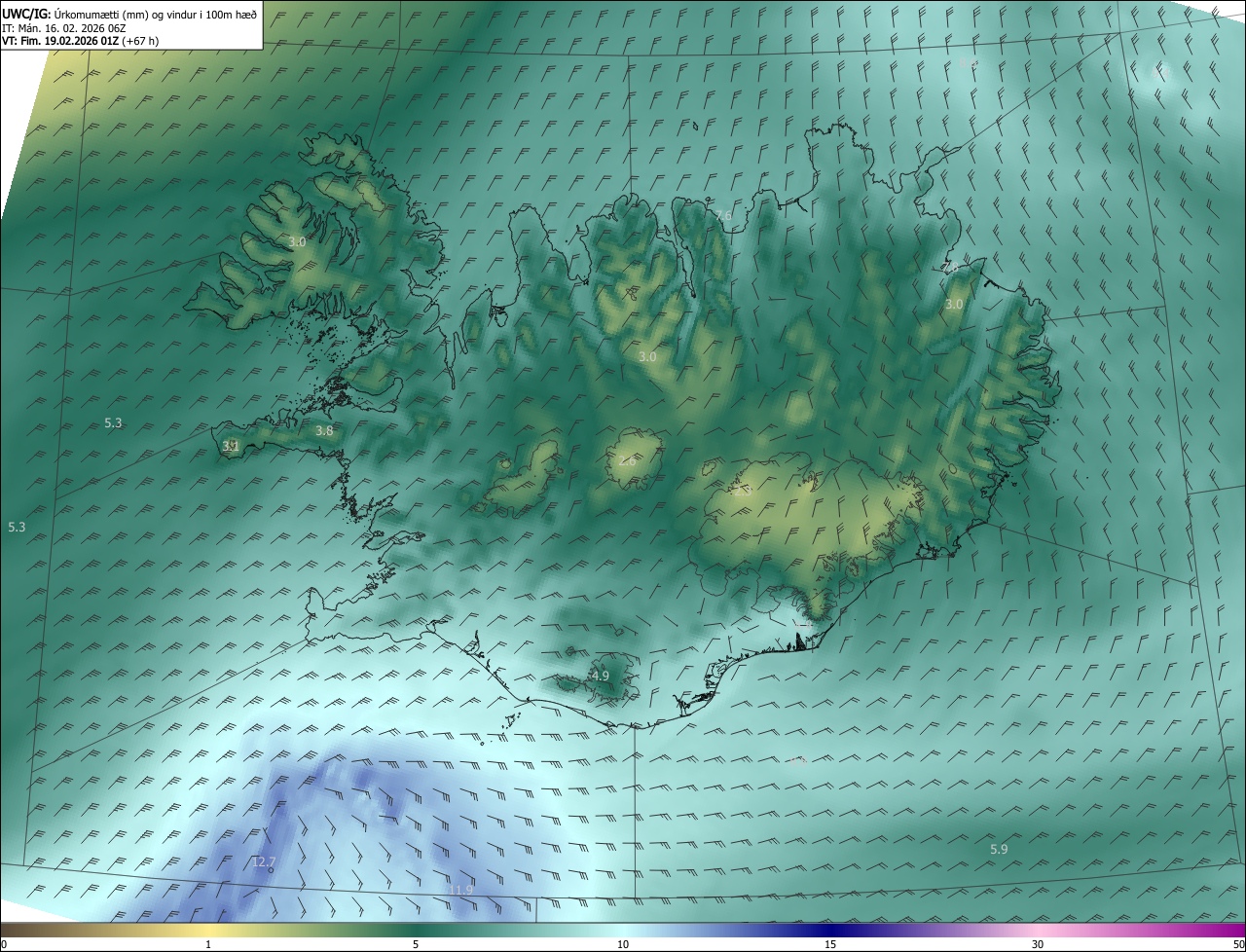Screen dimensions: 1246x952
Task: Click the 4.9 value label on the map
Action: [600, 676]
